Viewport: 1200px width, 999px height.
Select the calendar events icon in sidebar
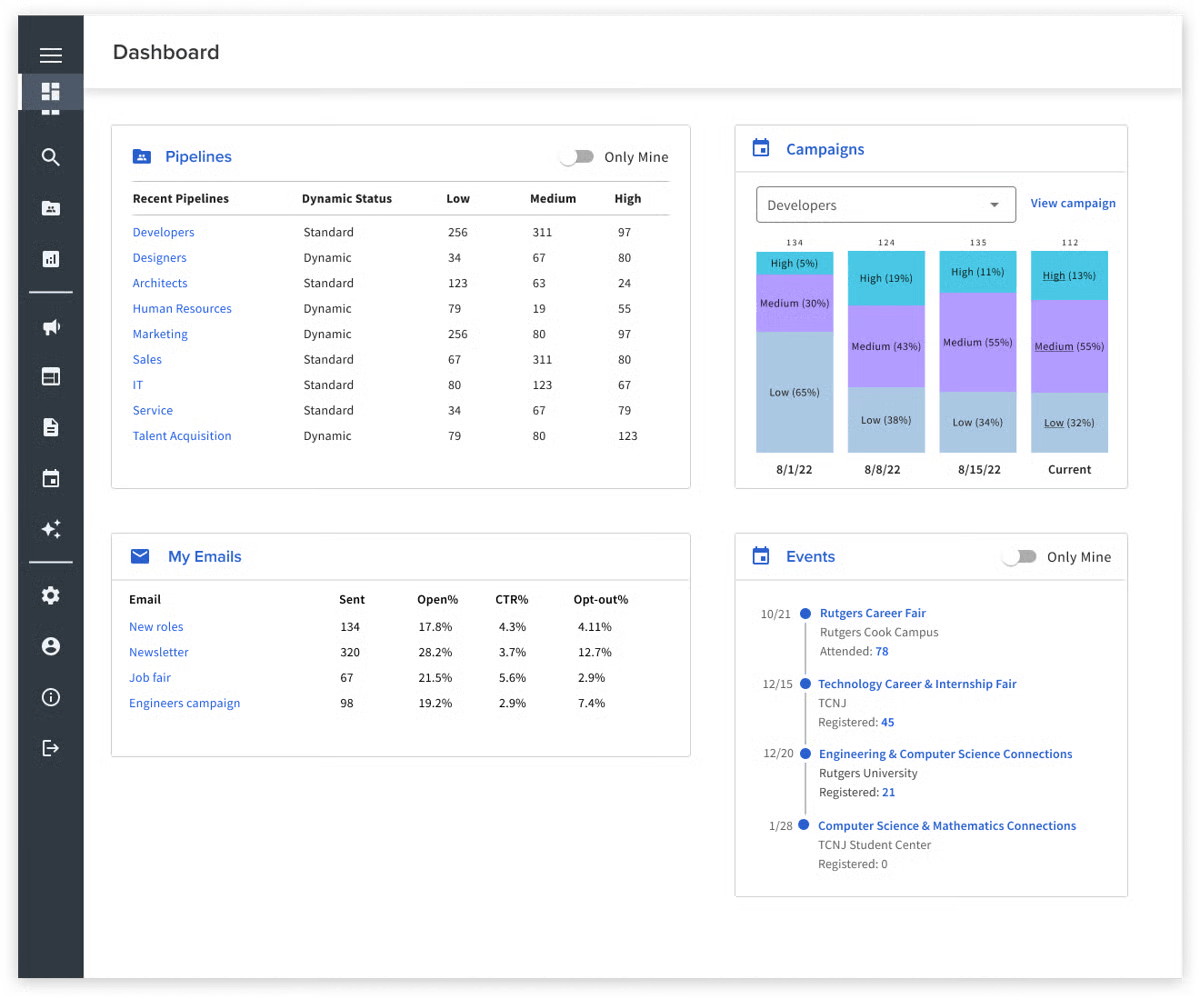pos(50,478)
